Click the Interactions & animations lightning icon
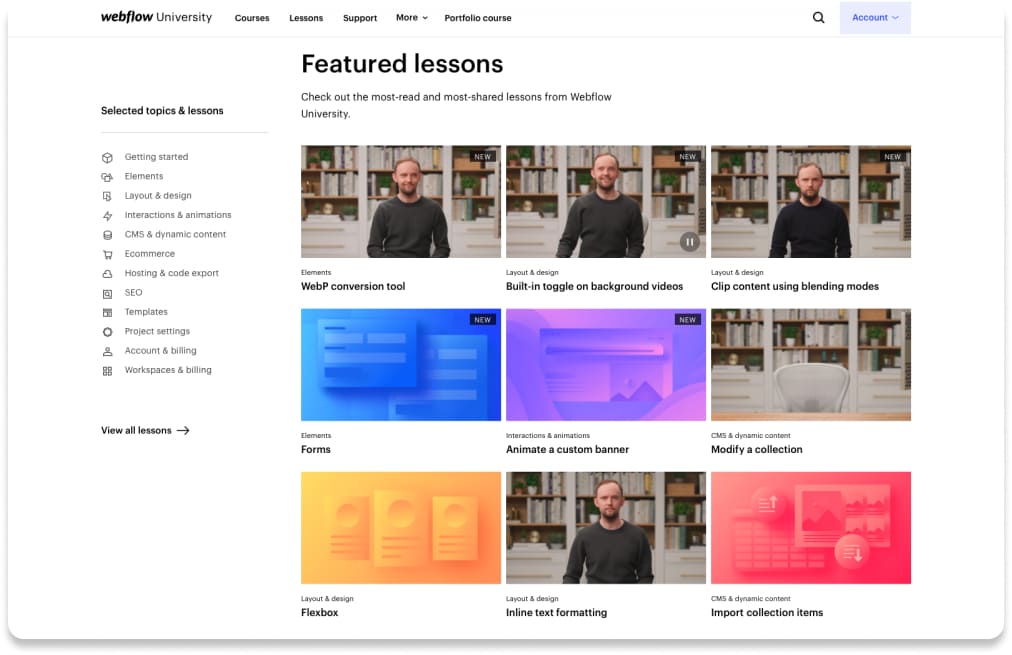This screenshot has width=1012, height=655. tap(107, 215)
